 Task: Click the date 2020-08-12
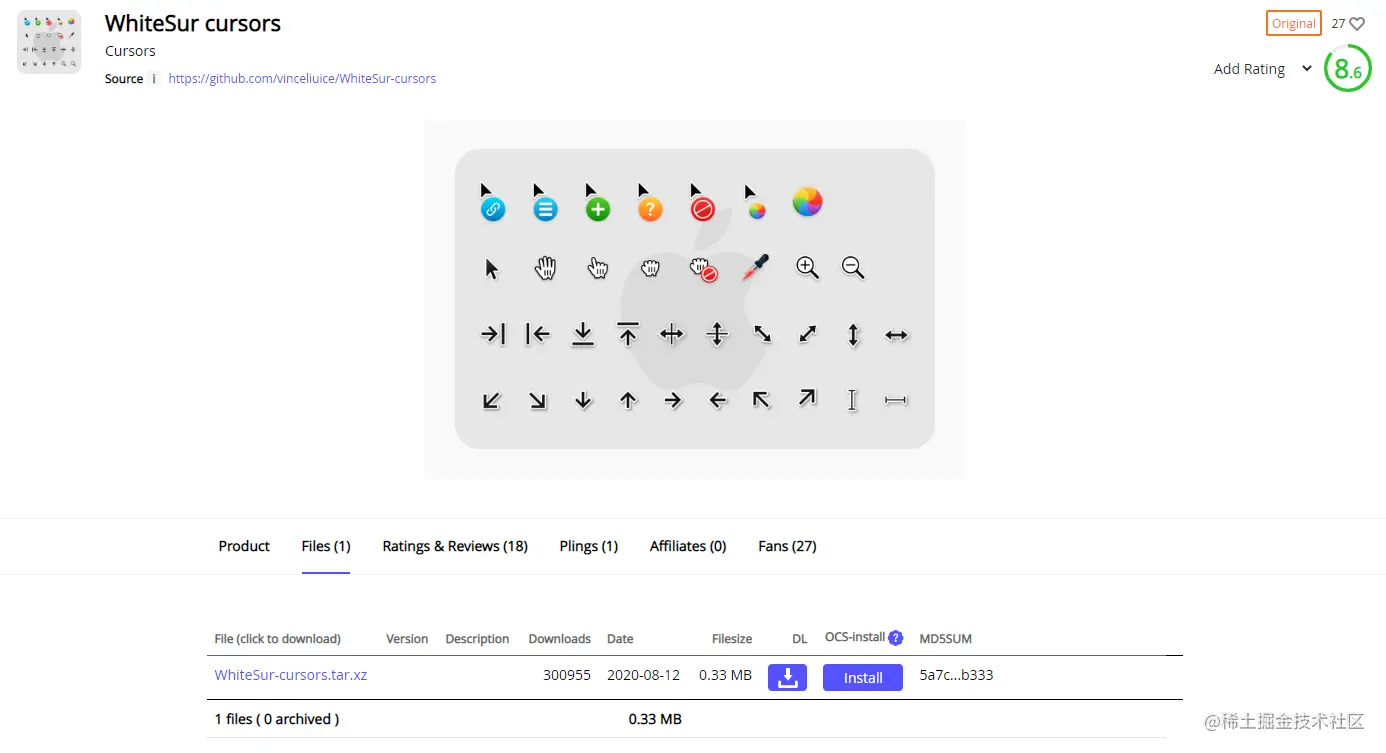(643, 675)
